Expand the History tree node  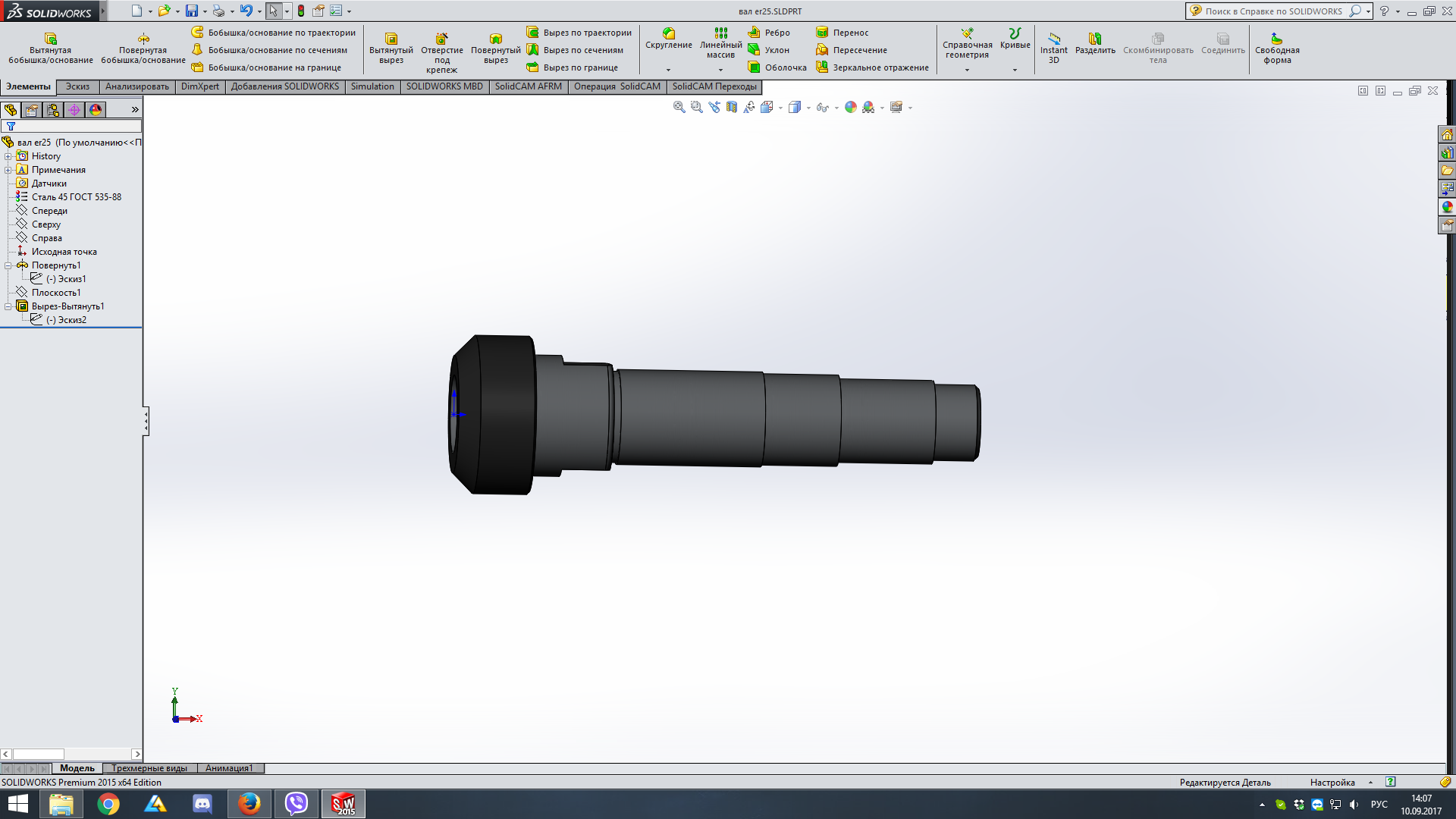[8, 156]
